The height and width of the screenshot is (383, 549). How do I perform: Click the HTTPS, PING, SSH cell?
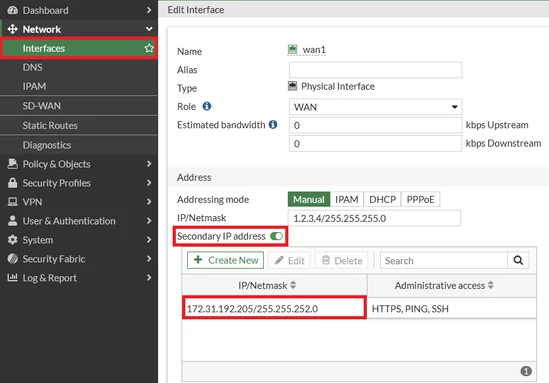coord(452,308)
